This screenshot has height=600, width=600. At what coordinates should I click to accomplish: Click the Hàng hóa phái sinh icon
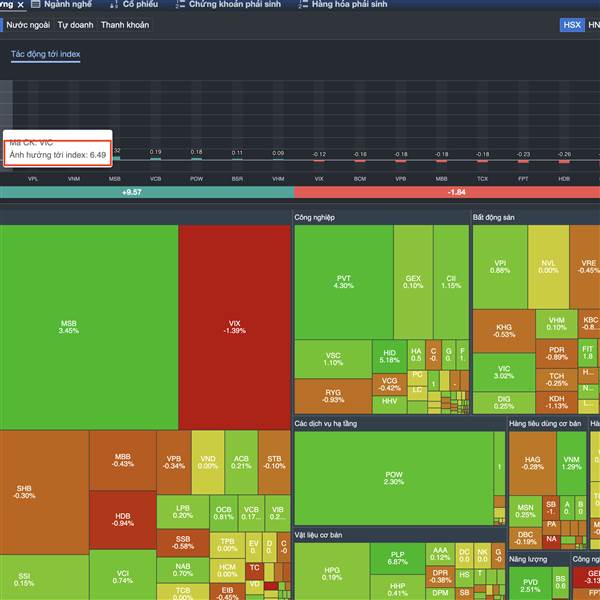303,5
